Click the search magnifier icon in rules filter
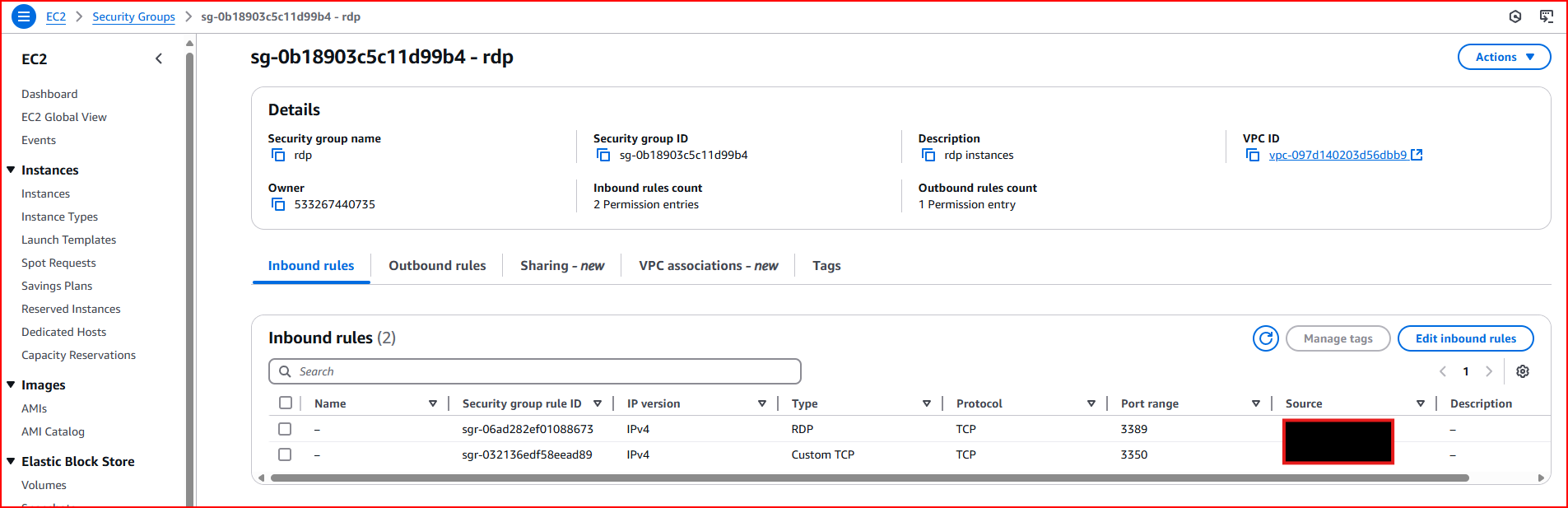1568x508 pixels. (285, 371)
